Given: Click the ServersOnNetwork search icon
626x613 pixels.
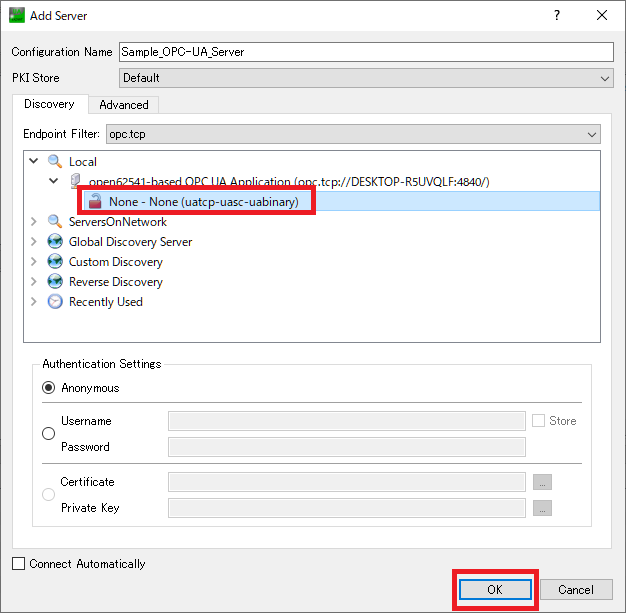Looking at the screenshot, I should pyautogui.click(x=55, y=222).
